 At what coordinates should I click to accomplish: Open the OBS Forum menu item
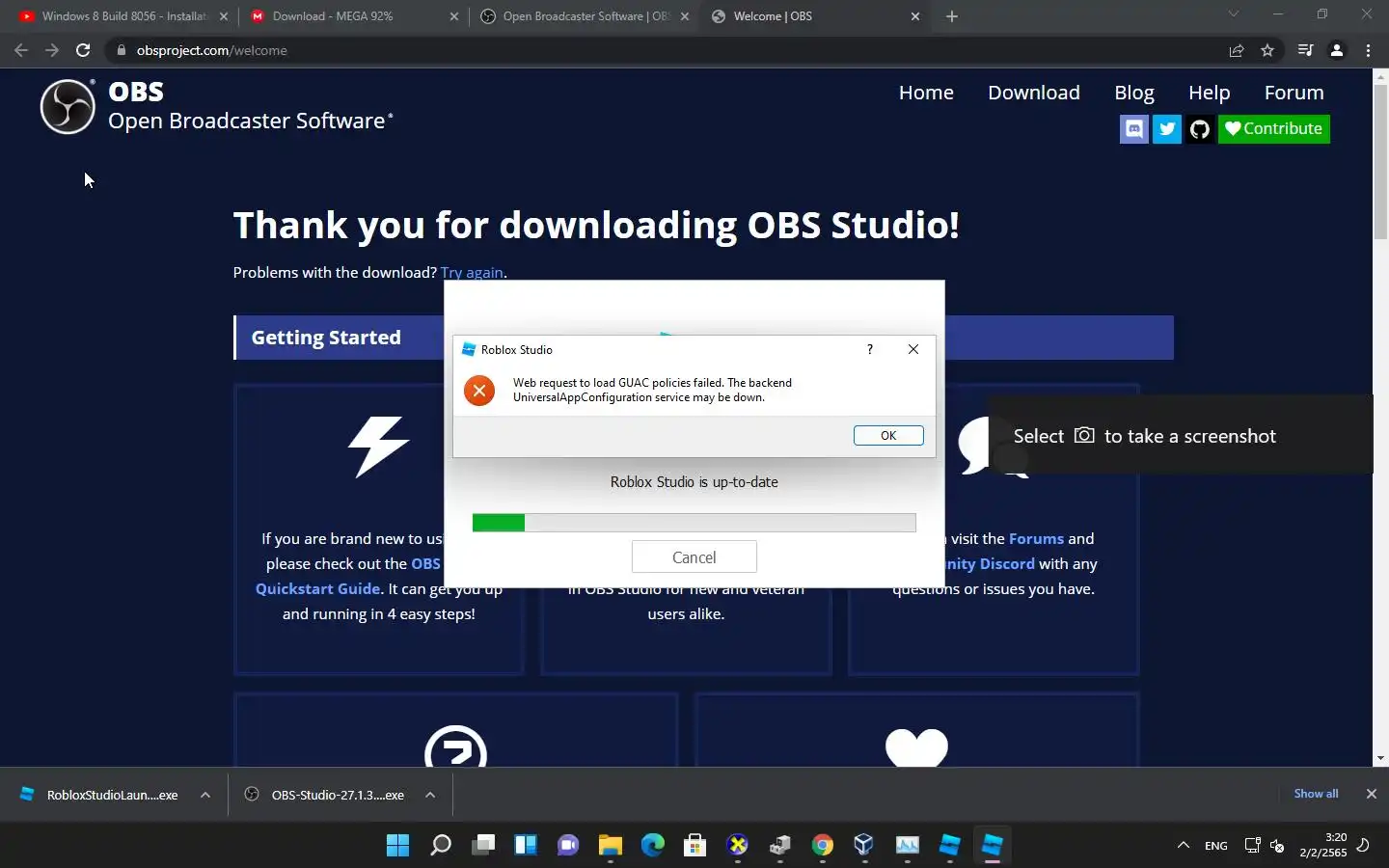coord(1294,93)
